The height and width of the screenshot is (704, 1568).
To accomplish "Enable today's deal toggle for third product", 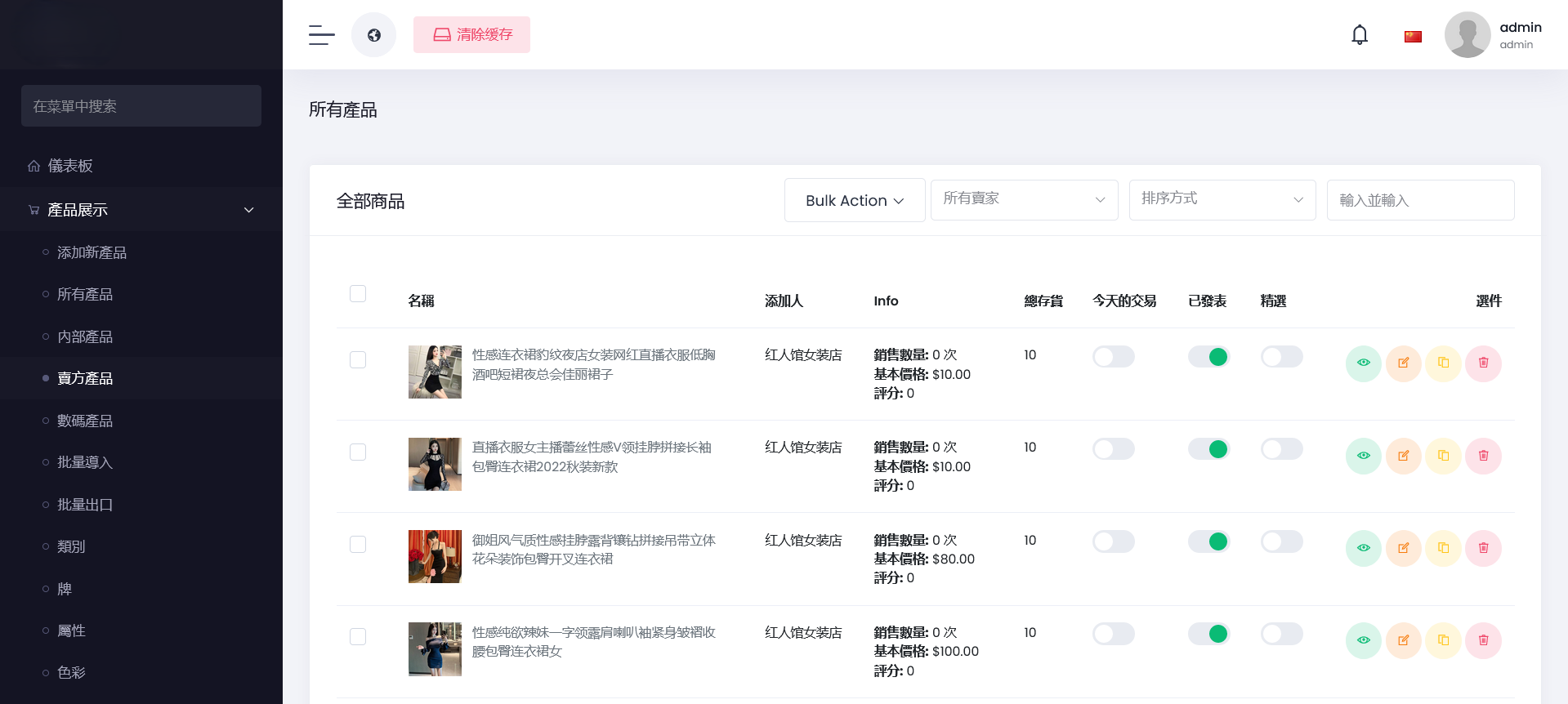I will click(x=1113, y=541).
